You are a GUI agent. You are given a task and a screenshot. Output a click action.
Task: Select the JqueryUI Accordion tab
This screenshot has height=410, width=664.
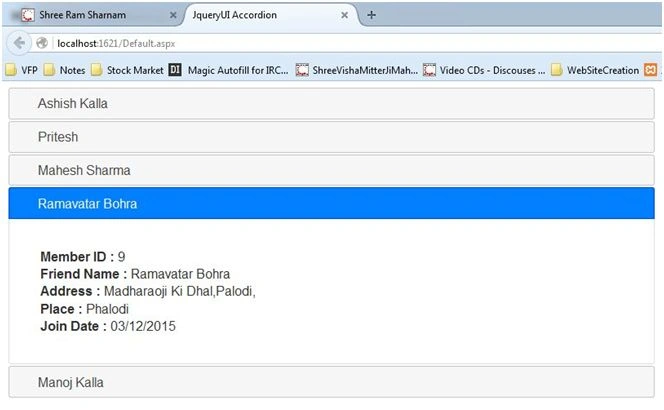tap(271, 15)
